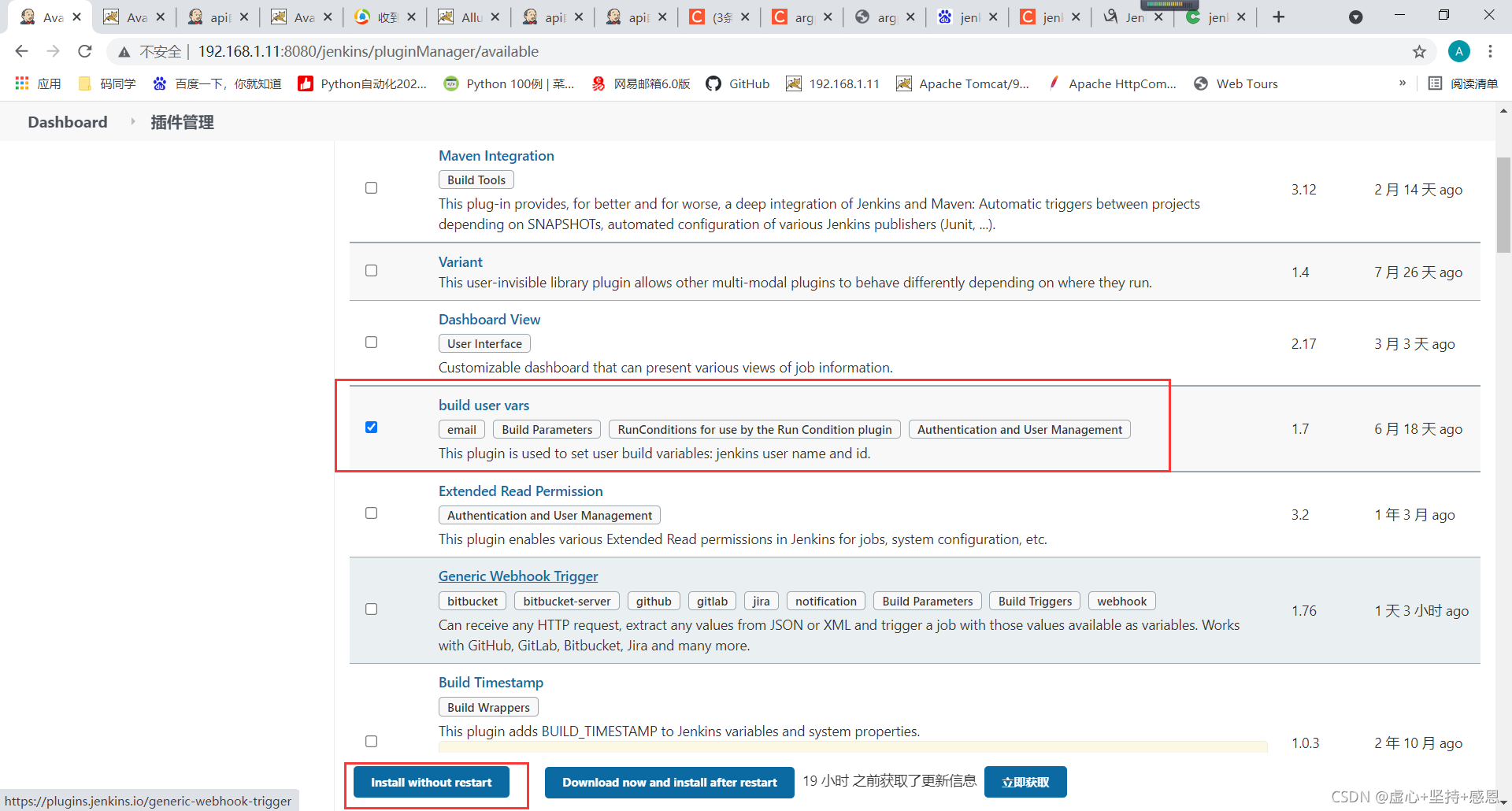Open the tab search dropdown arrow
Image resolution: width=1512 pixels, height=811 pixels.
point(1355,17)
